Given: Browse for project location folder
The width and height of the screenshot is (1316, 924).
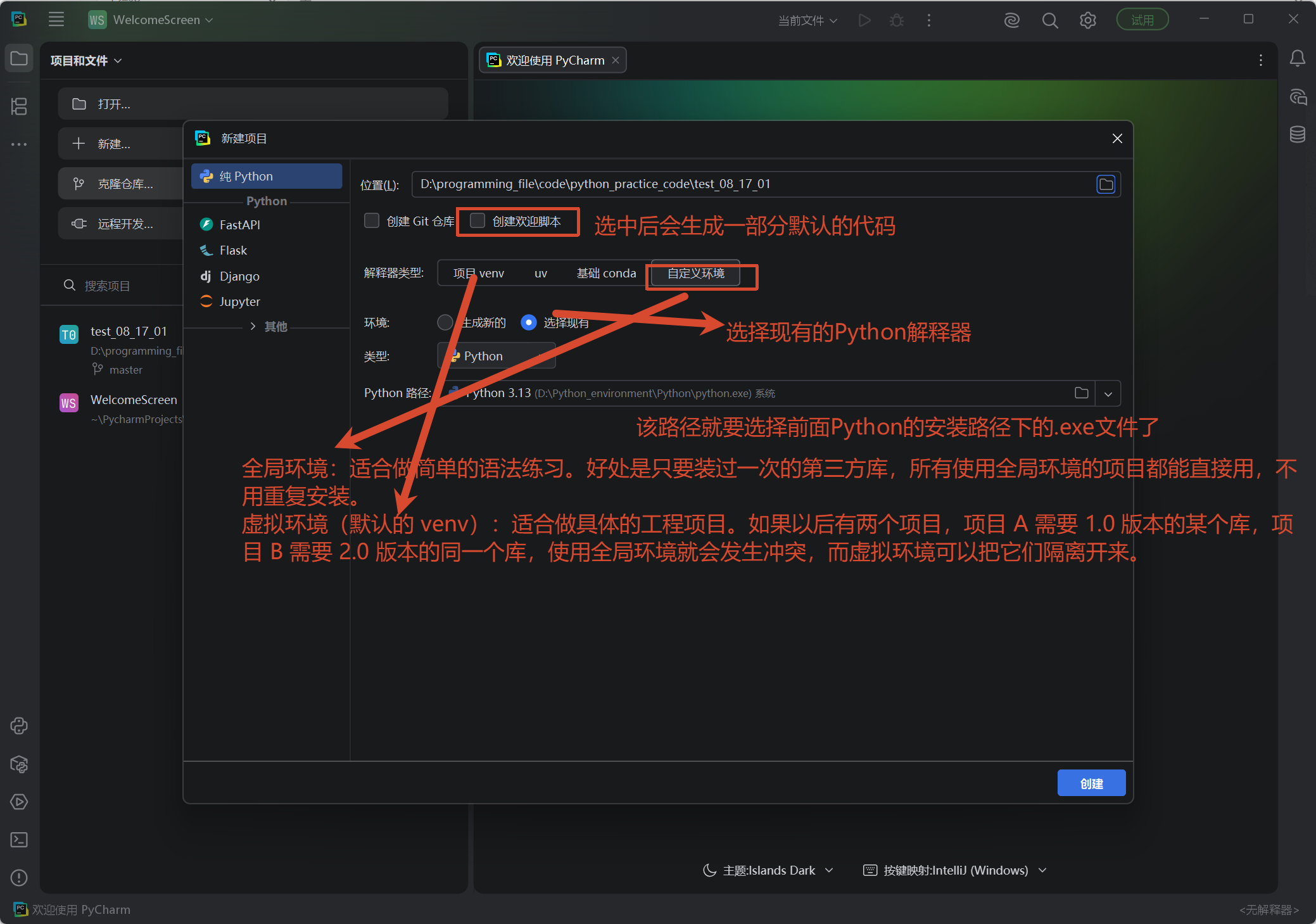Looking at the screenshot, I should point(1106,184).
